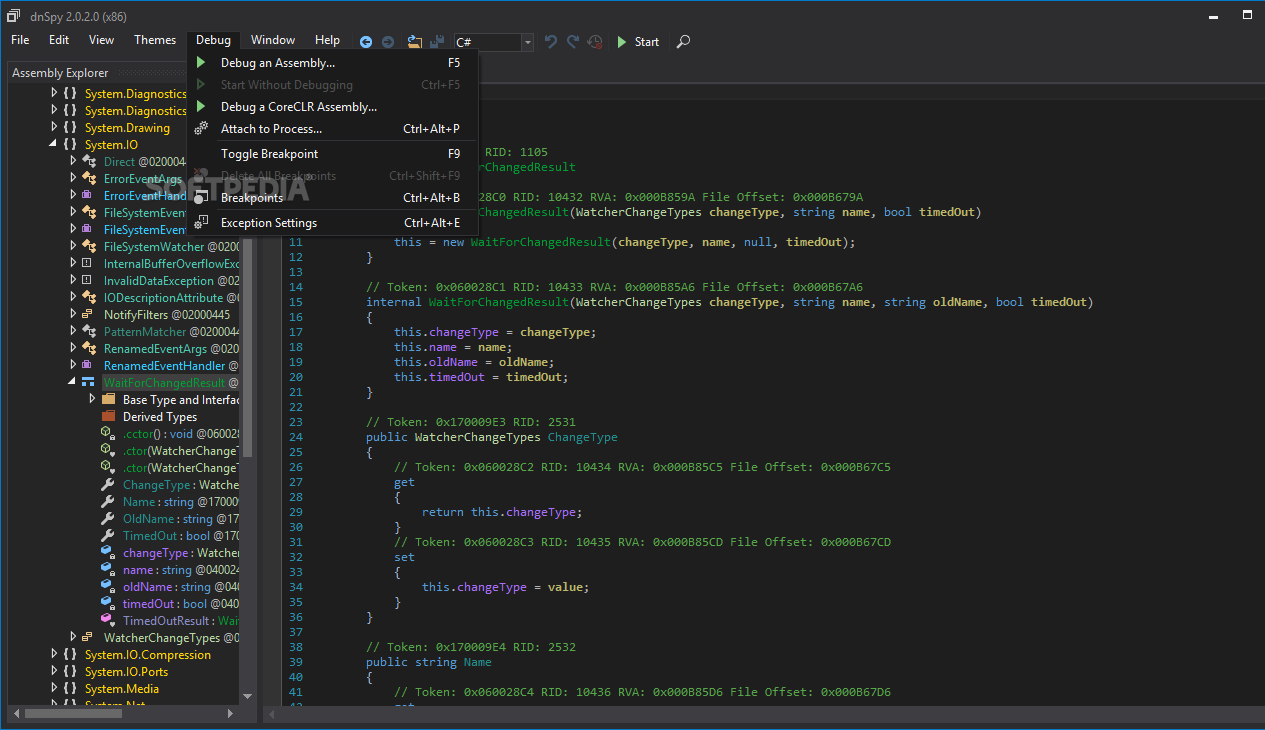The image size is (1265, 730).
Task: Open search with the magnifying glass icon
Action: (x=684, y=42)
